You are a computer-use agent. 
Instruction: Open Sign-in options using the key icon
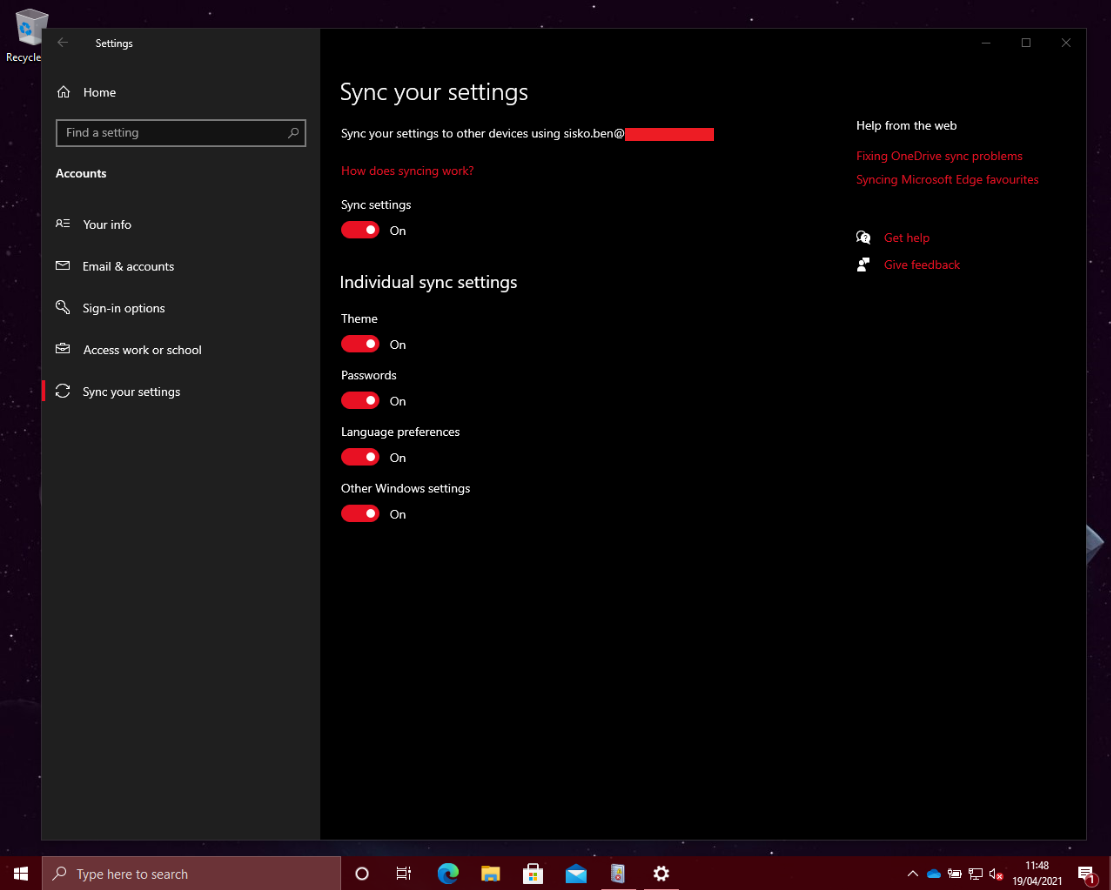click(x=62, y=308)
